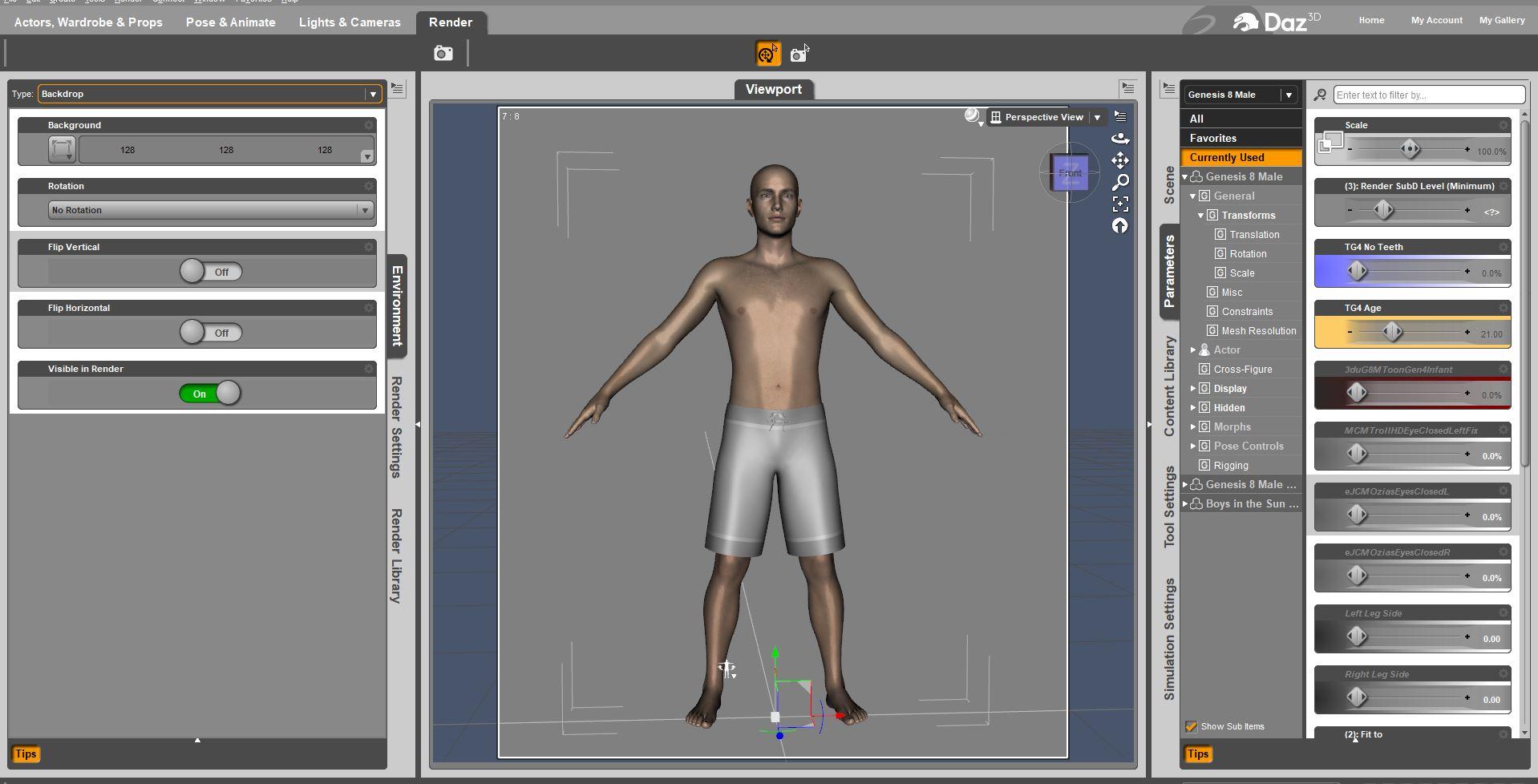Switch to the Lights & Cameras tab
This screenshot has height=784, width=1538.
[350, 22]
